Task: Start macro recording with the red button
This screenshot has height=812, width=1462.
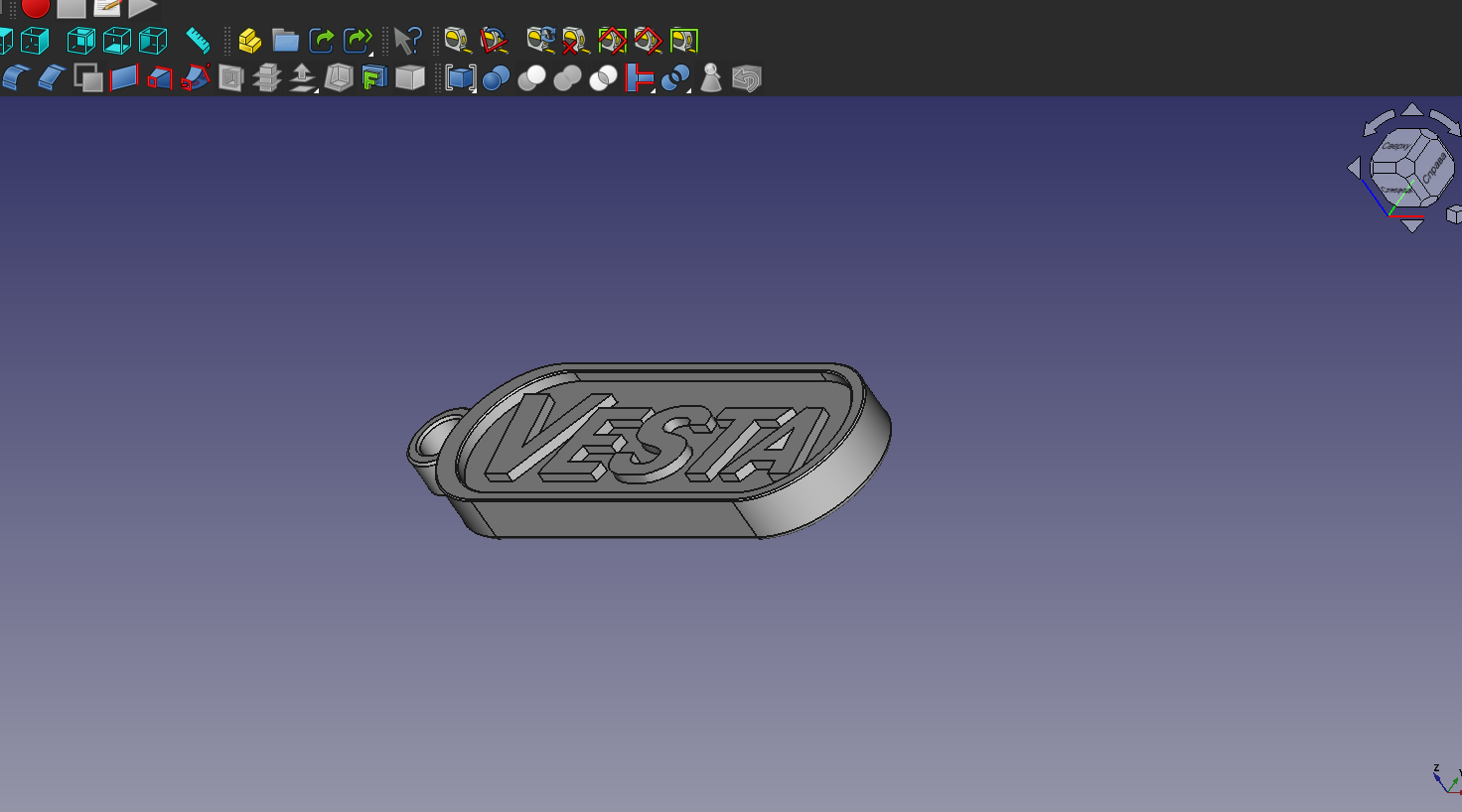Action: pyautogui.click(x=36, y=8)
